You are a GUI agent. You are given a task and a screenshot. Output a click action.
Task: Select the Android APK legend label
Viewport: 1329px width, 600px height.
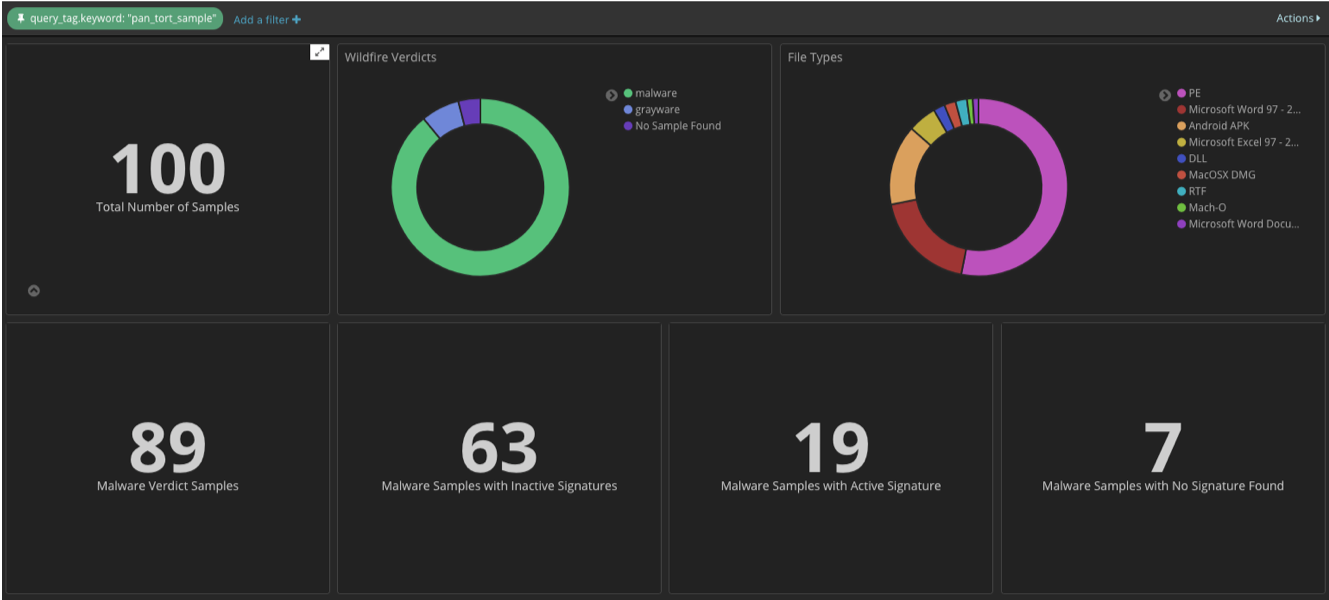[1219, 126]
